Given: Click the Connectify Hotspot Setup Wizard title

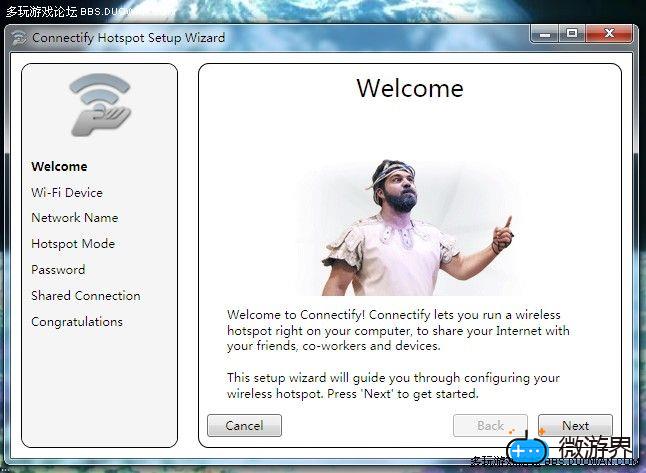Looking at the screenshot, I should (x=129, y=38).
